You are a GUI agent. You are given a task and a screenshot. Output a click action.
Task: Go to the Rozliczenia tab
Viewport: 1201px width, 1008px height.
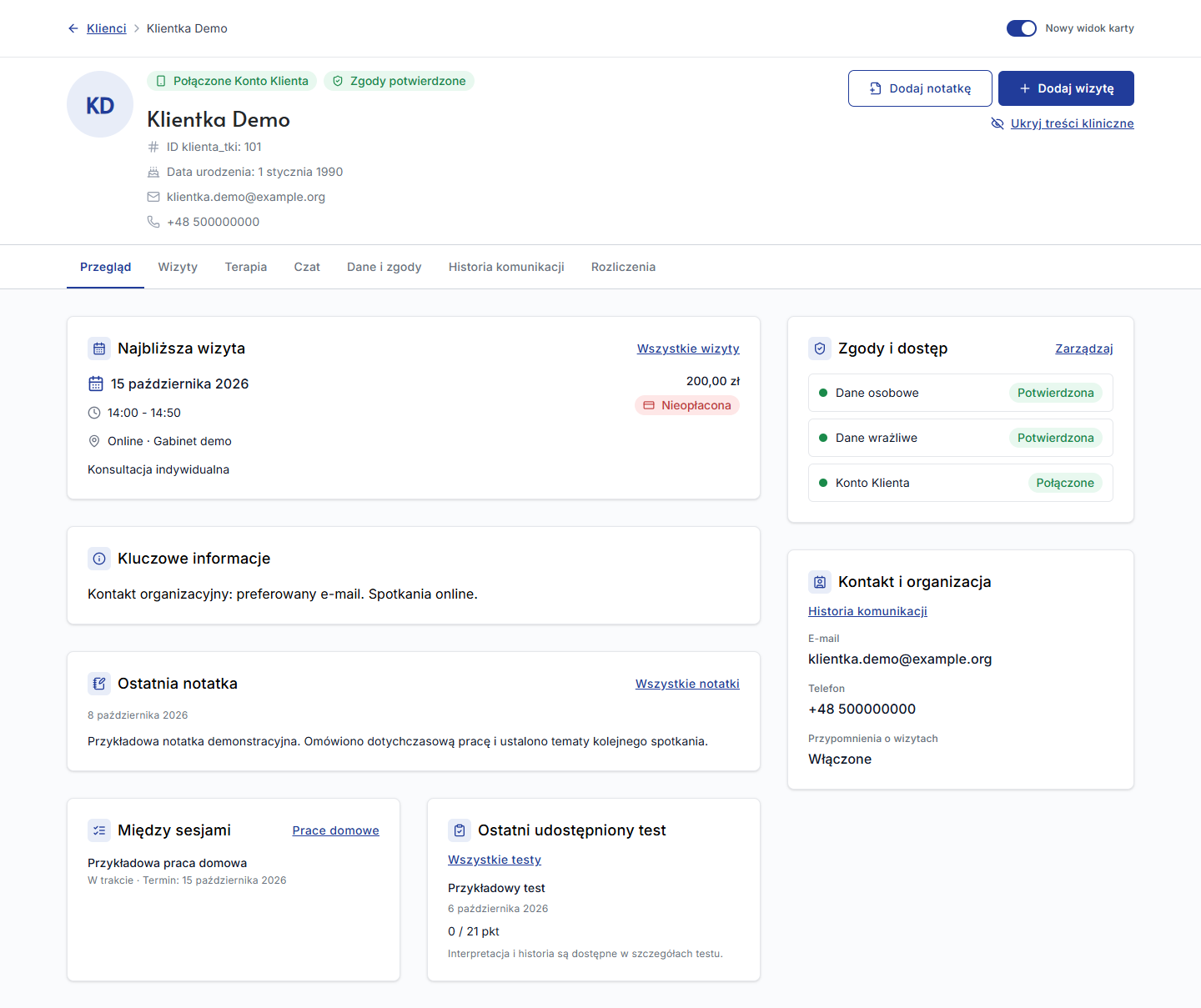click(x=624, y=267)
